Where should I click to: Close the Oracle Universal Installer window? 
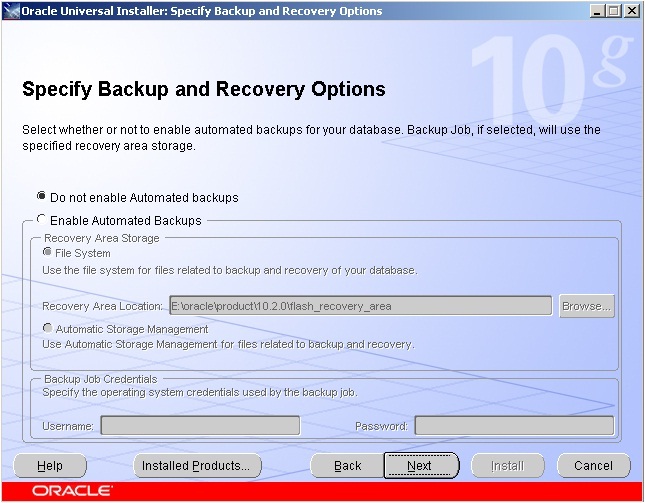pyautogui.click(x=632, y=11)
